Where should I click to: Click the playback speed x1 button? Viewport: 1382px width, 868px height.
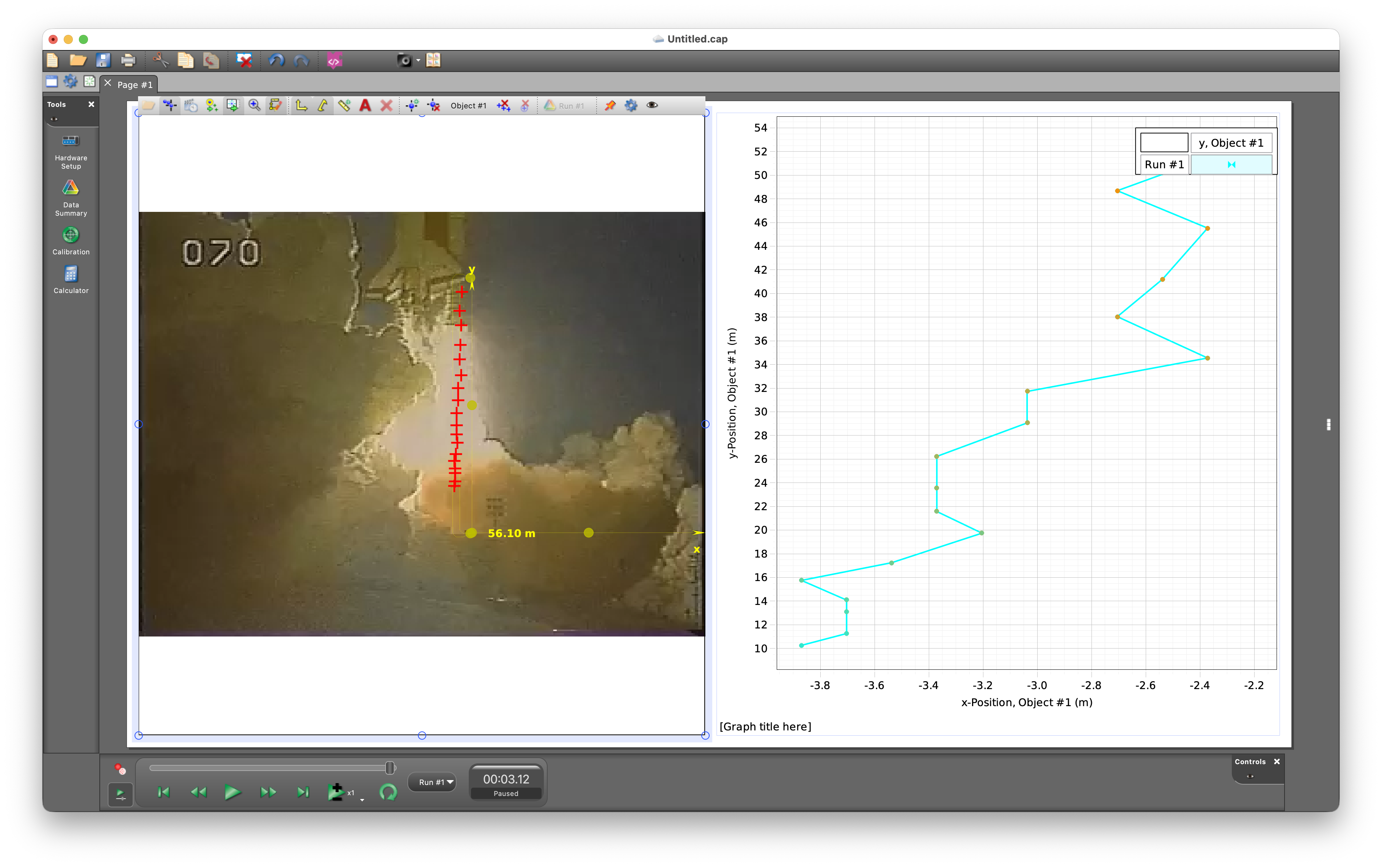[340, 792]
